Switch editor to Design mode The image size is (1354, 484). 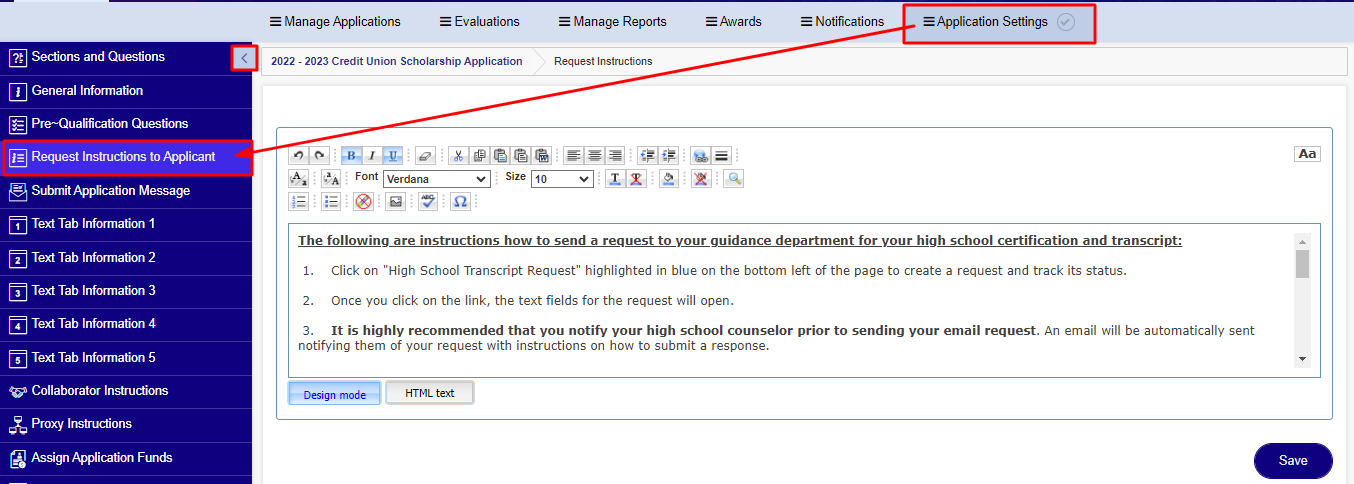(x=335, y=393)
